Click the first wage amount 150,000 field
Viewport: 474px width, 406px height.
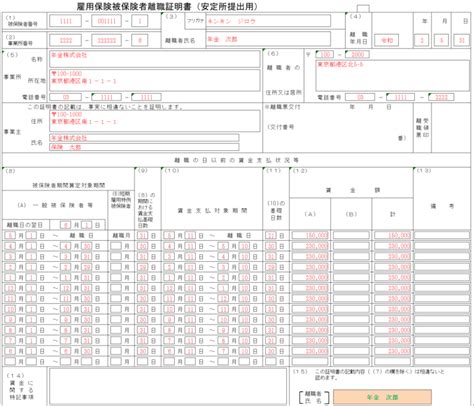click(310, 235)
